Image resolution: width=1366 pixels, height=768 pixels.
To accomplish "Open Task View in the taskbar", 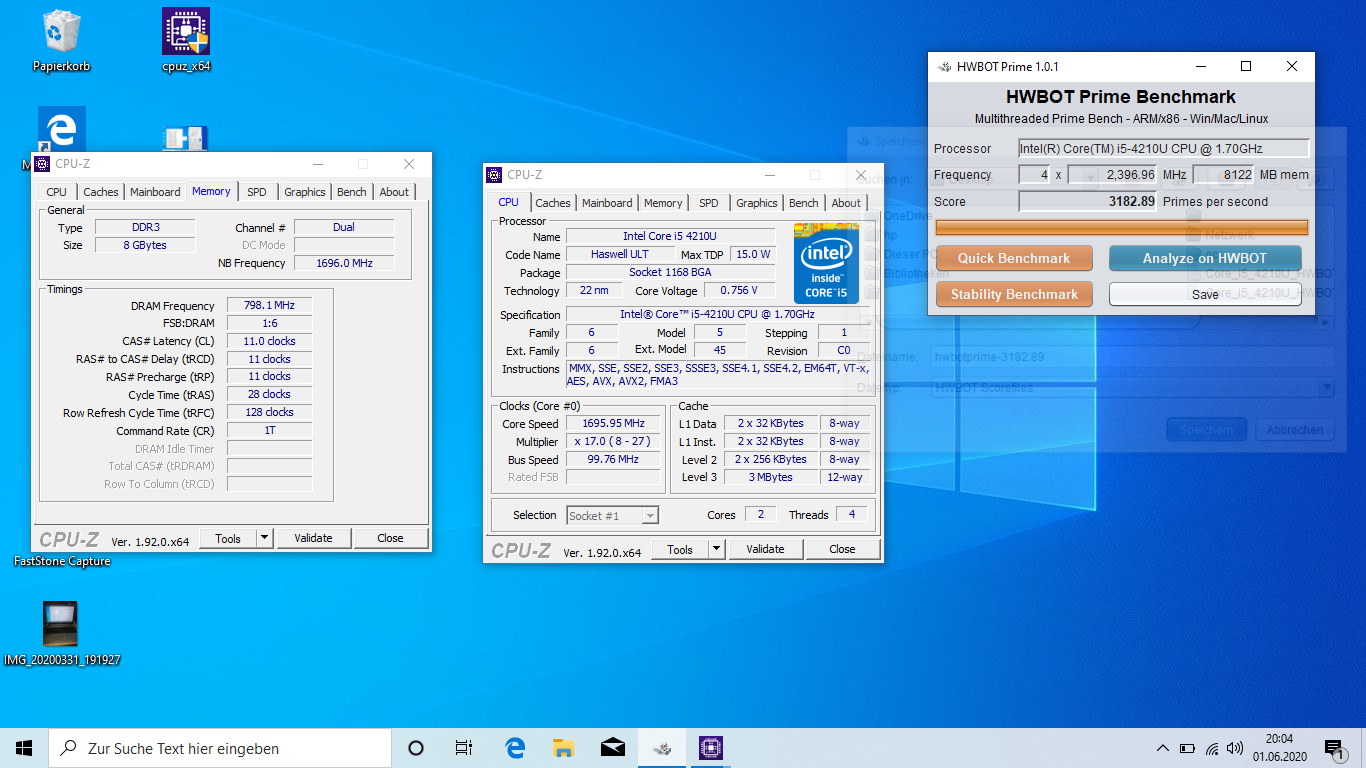I will (464, 748).
